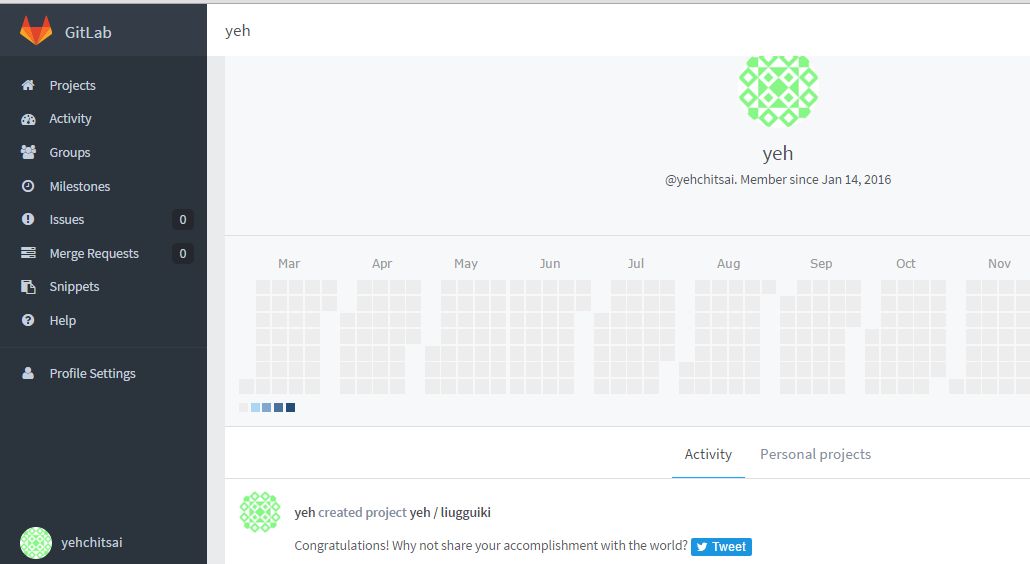Image resolution: width=1030 pixels, height=564 pixels.
Task: Click the Activity dashboard icon
Action: pyautogui.click(x=28, y=119)
